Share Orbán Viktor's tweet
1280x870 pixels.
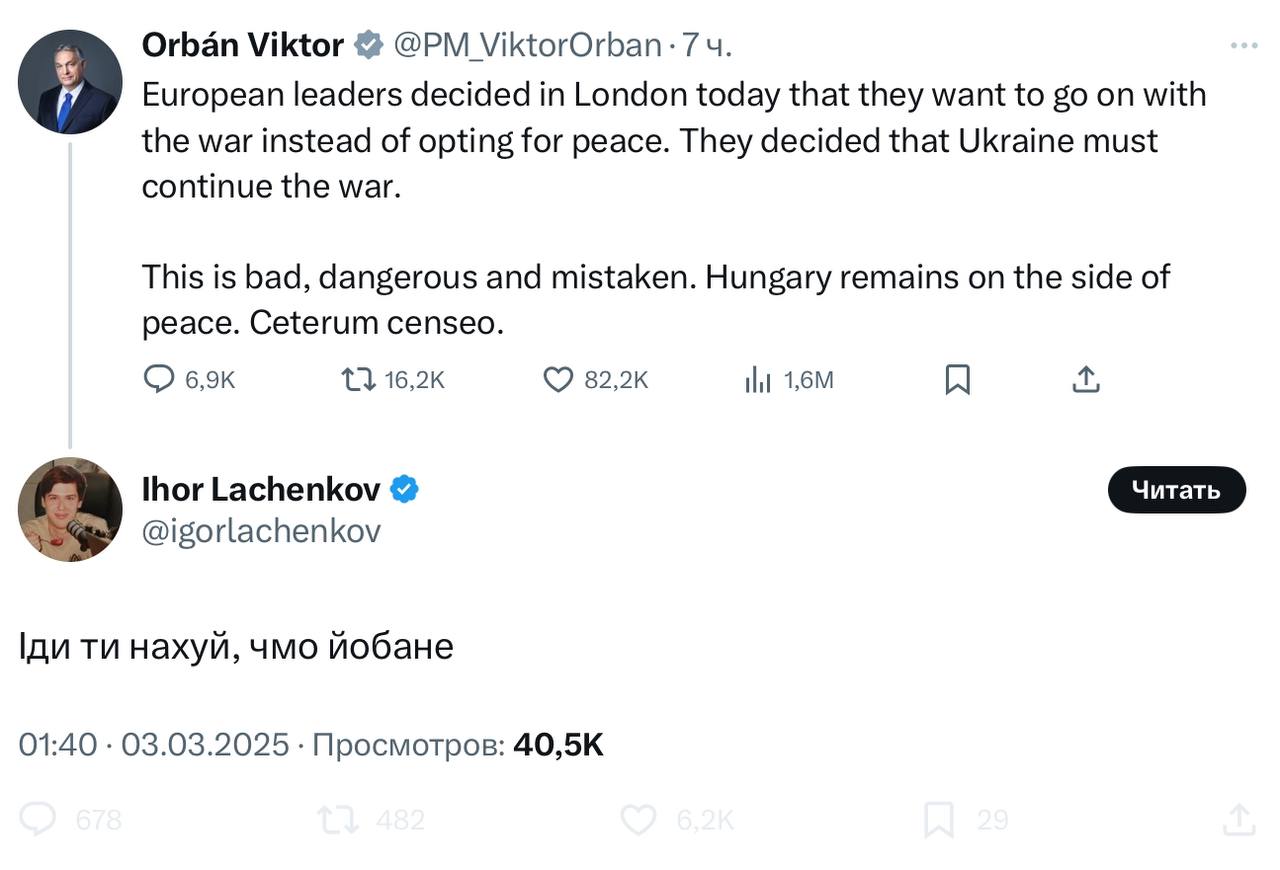1086,379
